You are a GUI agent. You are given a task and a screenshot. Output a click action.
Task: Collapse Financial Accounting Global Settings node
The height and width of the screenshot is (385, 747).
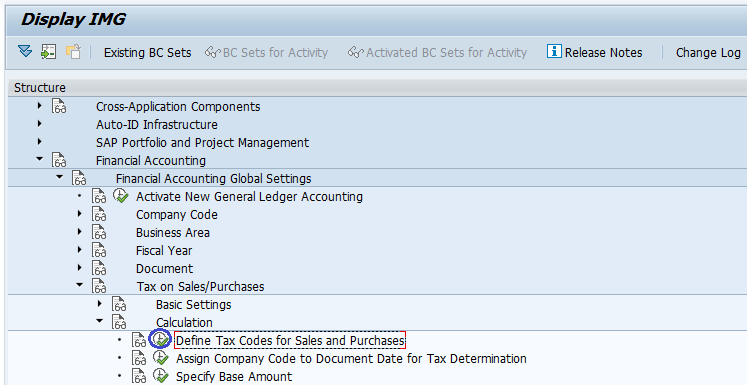(60, 178)
